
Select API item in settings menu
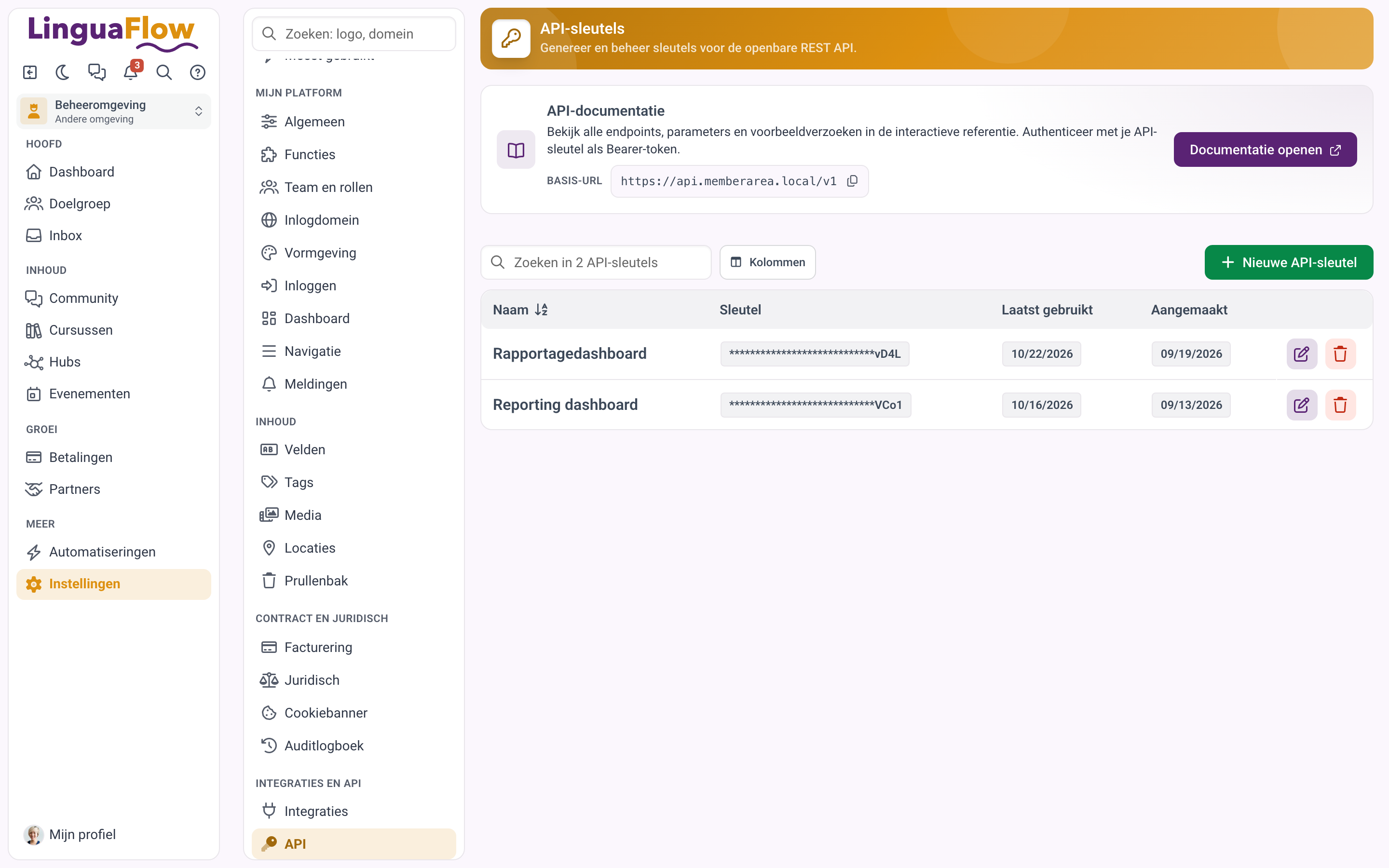(354, 844)
